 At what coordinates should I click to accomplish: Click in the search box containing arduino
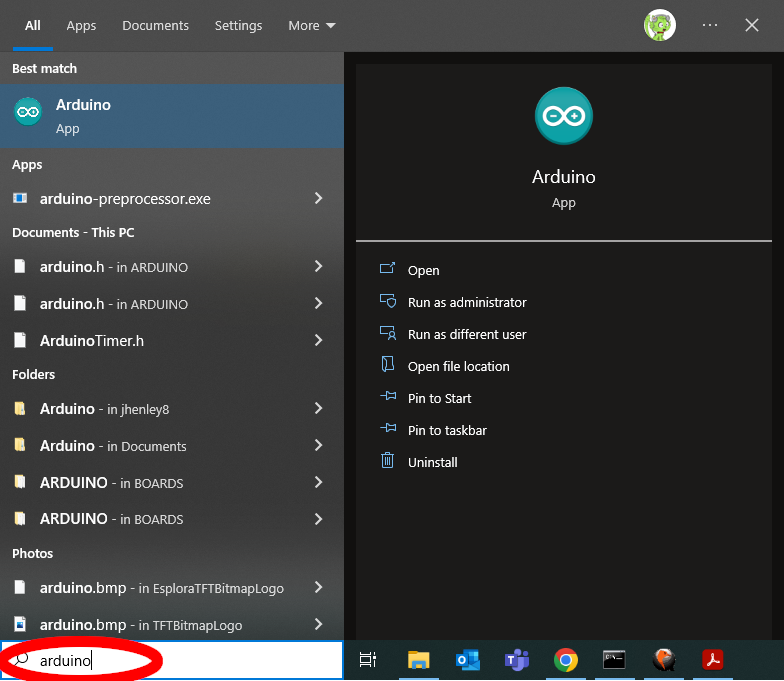pos(172,660)
